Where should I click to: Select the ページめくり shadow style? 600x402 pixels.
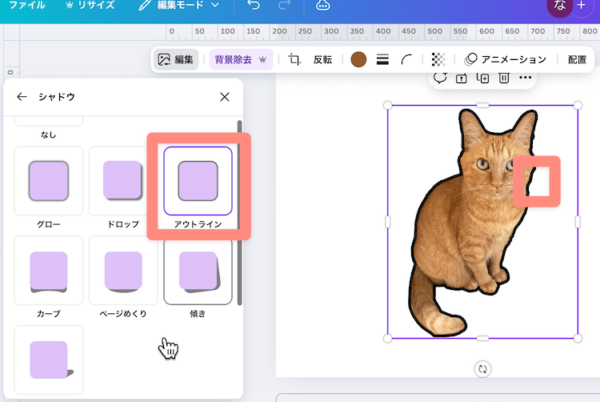[123, 270]
